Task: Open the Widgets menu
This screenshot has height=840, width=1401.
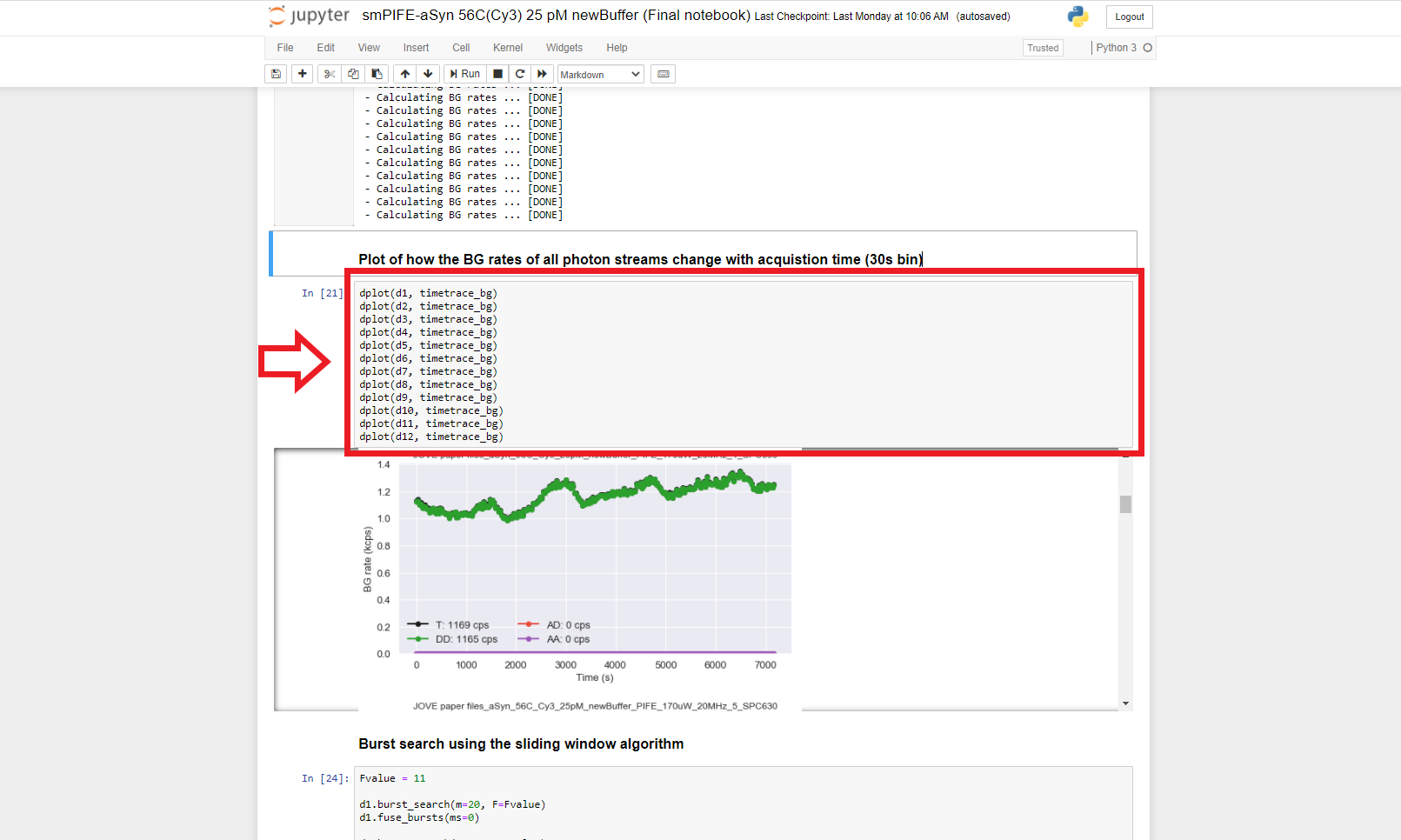Action: [564, 48]
